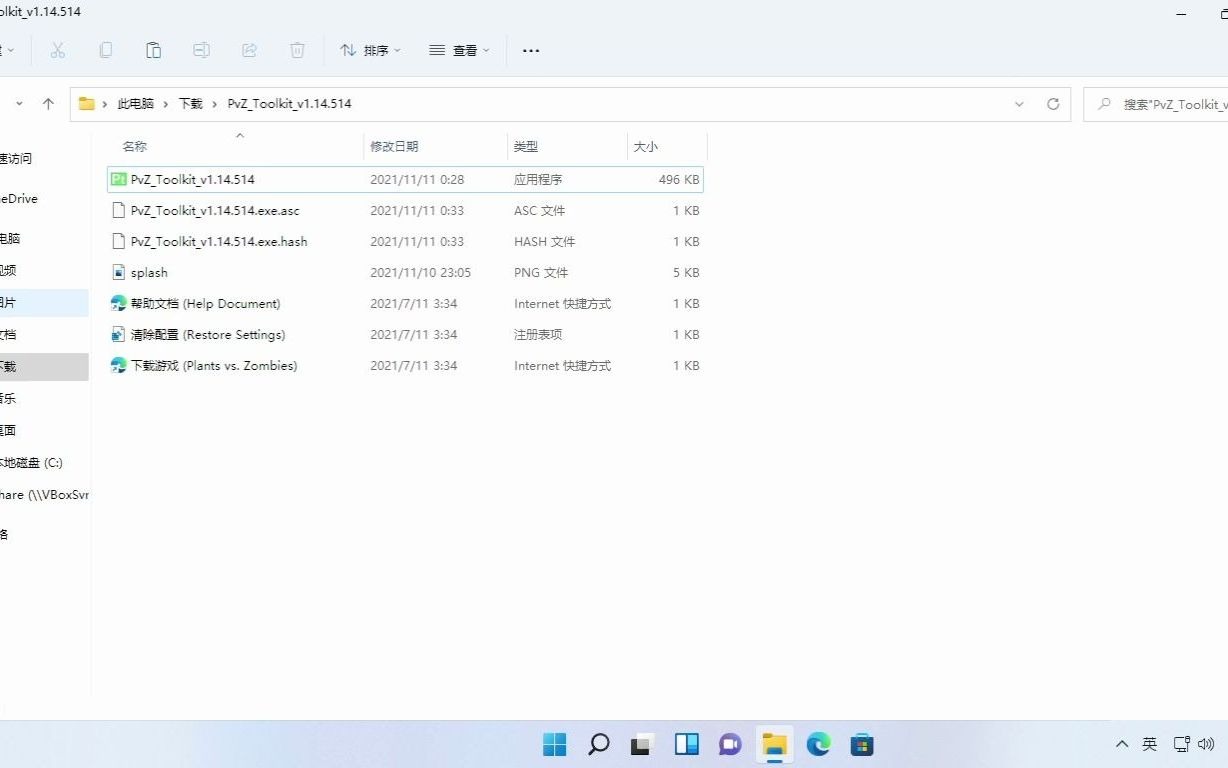
Task: Click the Share icon in the toolbar
Action: [249, 50]
